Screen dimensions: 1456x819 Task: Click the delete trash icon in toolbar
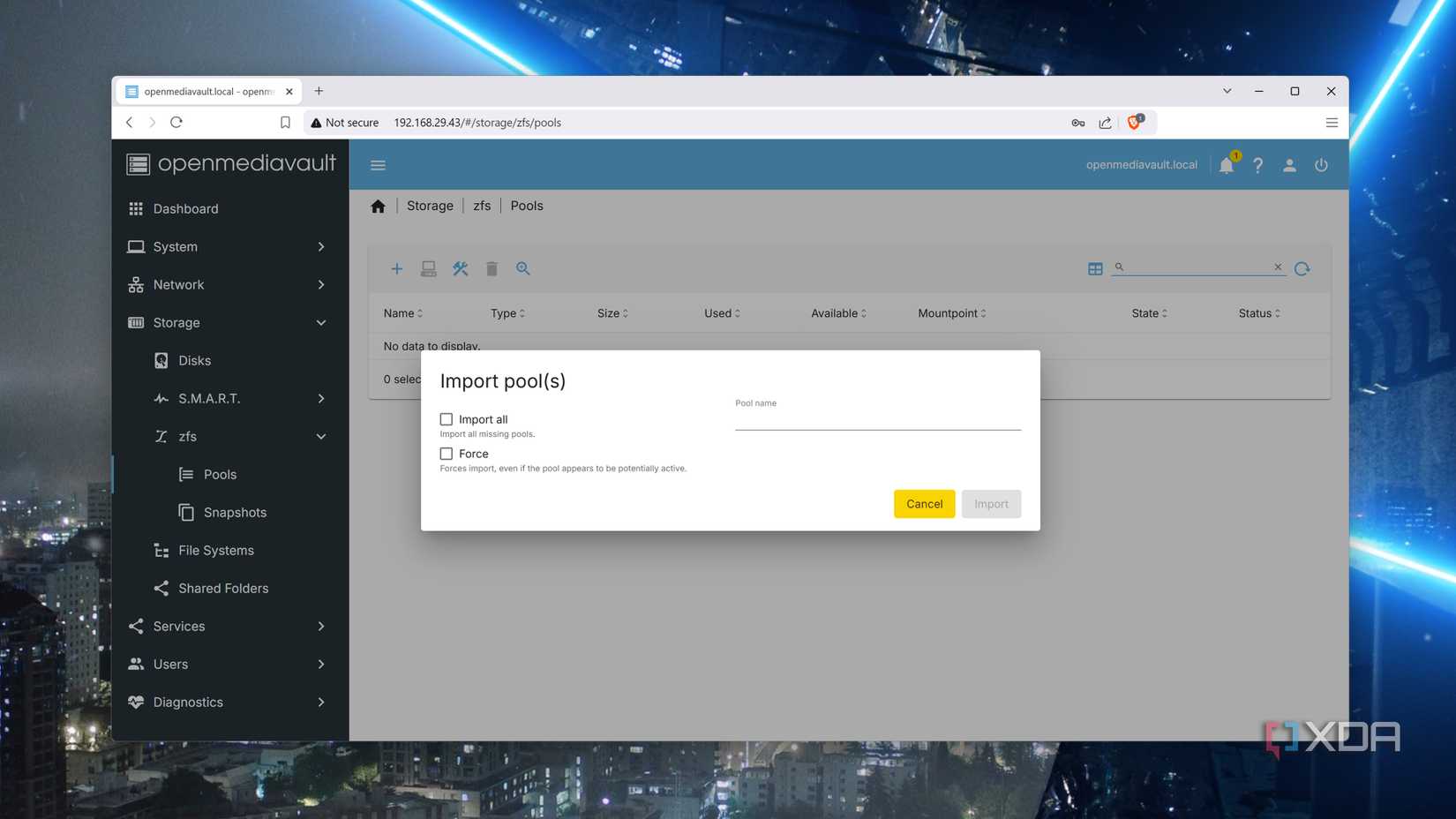click(492, 268)
